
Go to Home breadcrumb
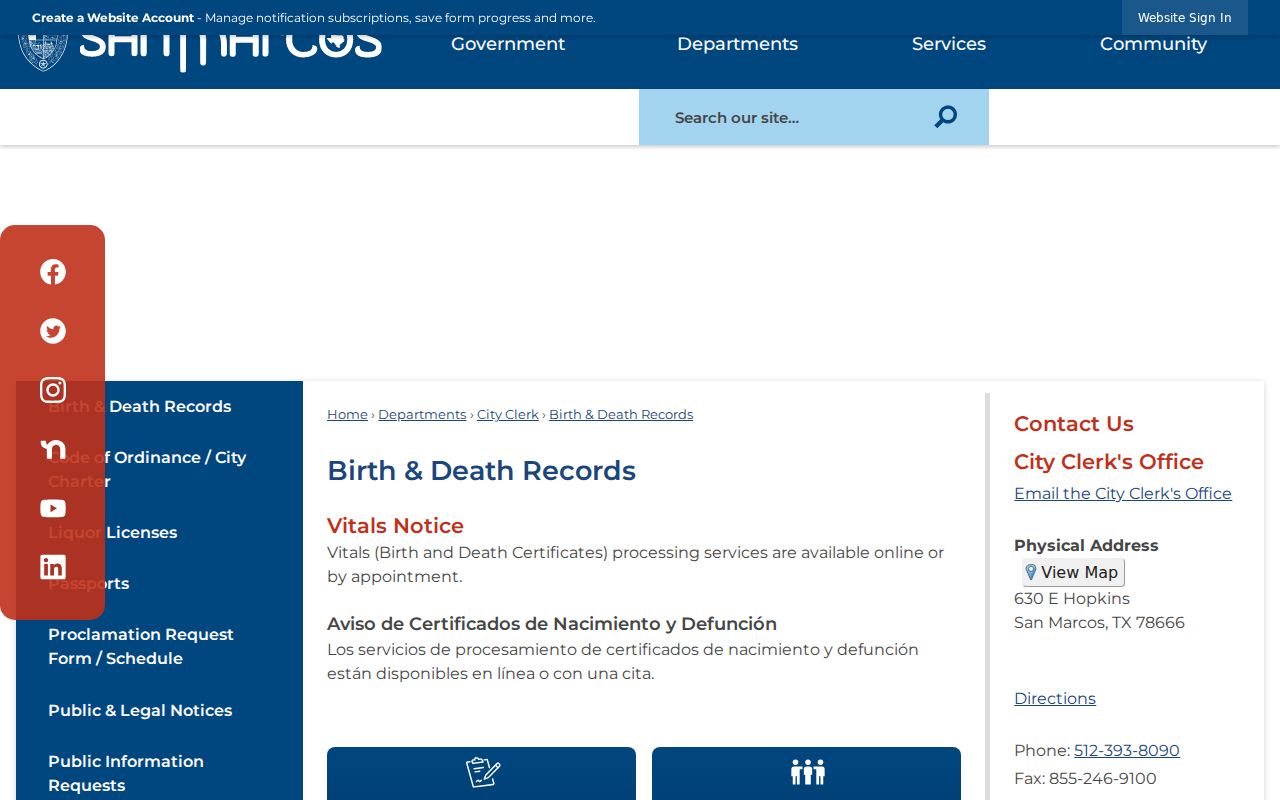coord(347,414)
